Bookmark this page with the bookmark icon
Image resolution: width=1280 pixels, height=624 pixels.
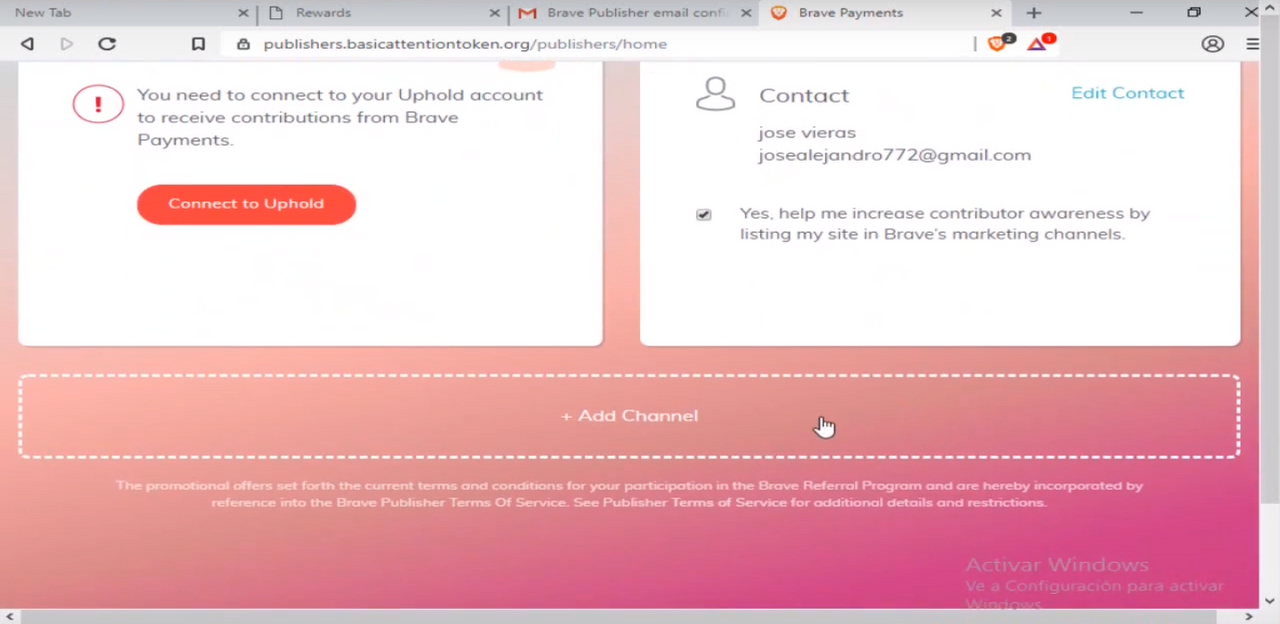point(198,44)
